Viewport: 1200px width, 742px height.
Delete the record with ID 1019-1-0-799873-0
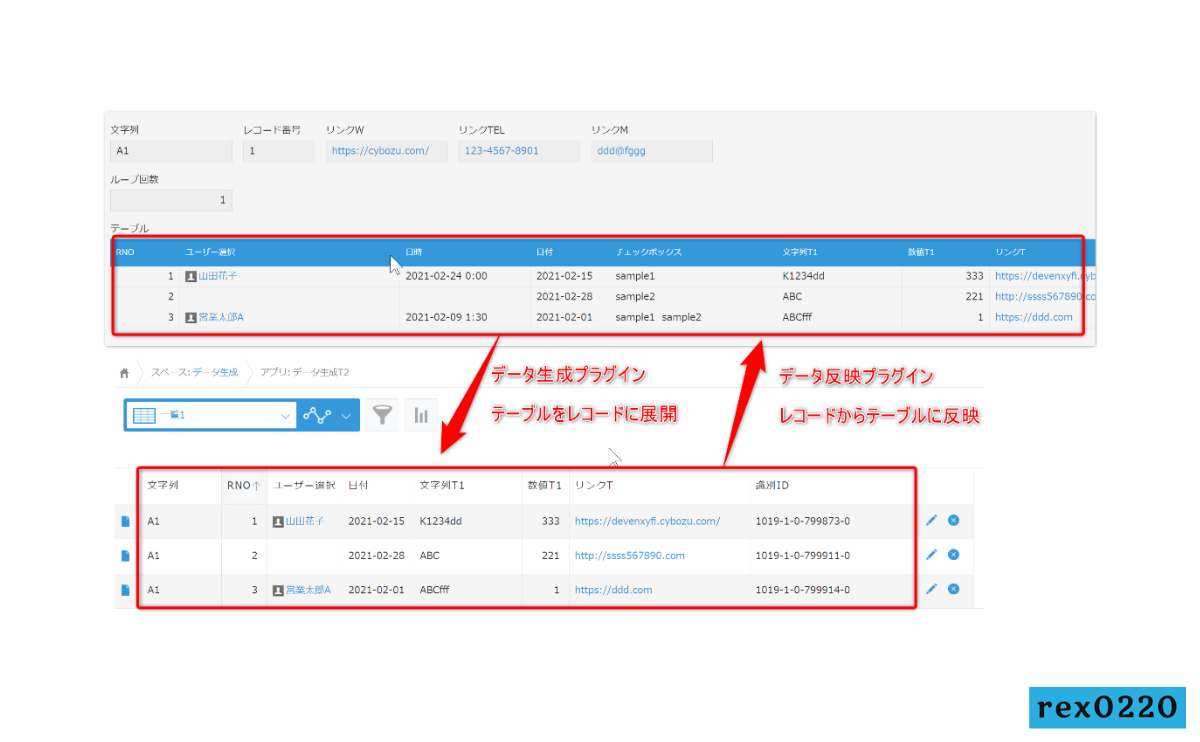click(x=954, y=520)
